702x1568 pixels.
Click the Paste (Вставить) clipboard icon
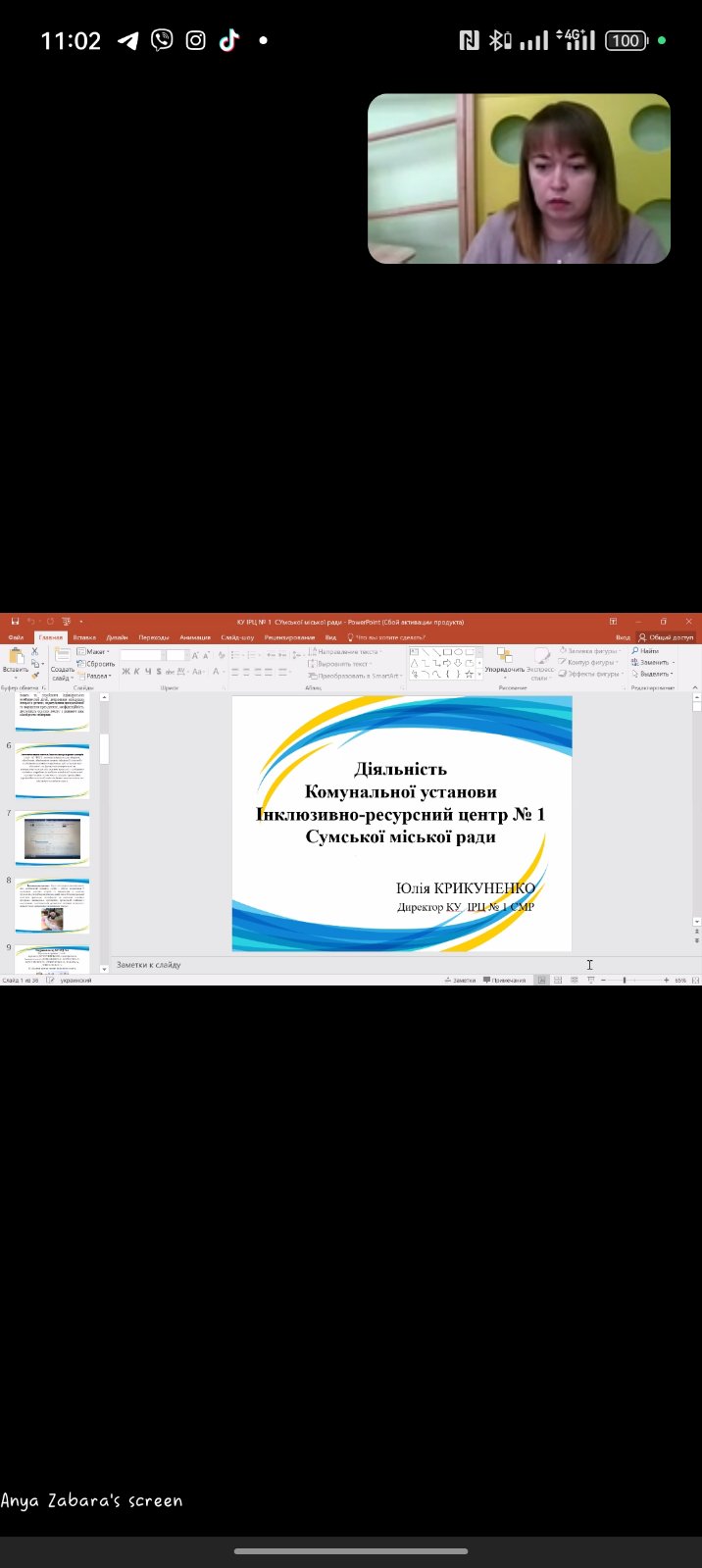[x=16, y=659]
